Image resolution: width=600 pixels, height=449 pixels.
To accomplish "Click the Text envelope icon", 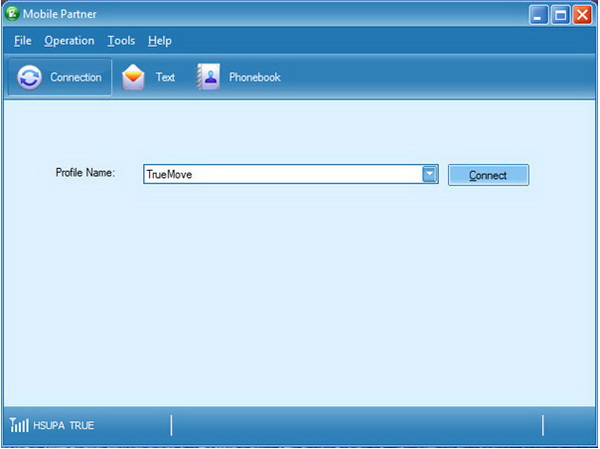I will (133, 77).
